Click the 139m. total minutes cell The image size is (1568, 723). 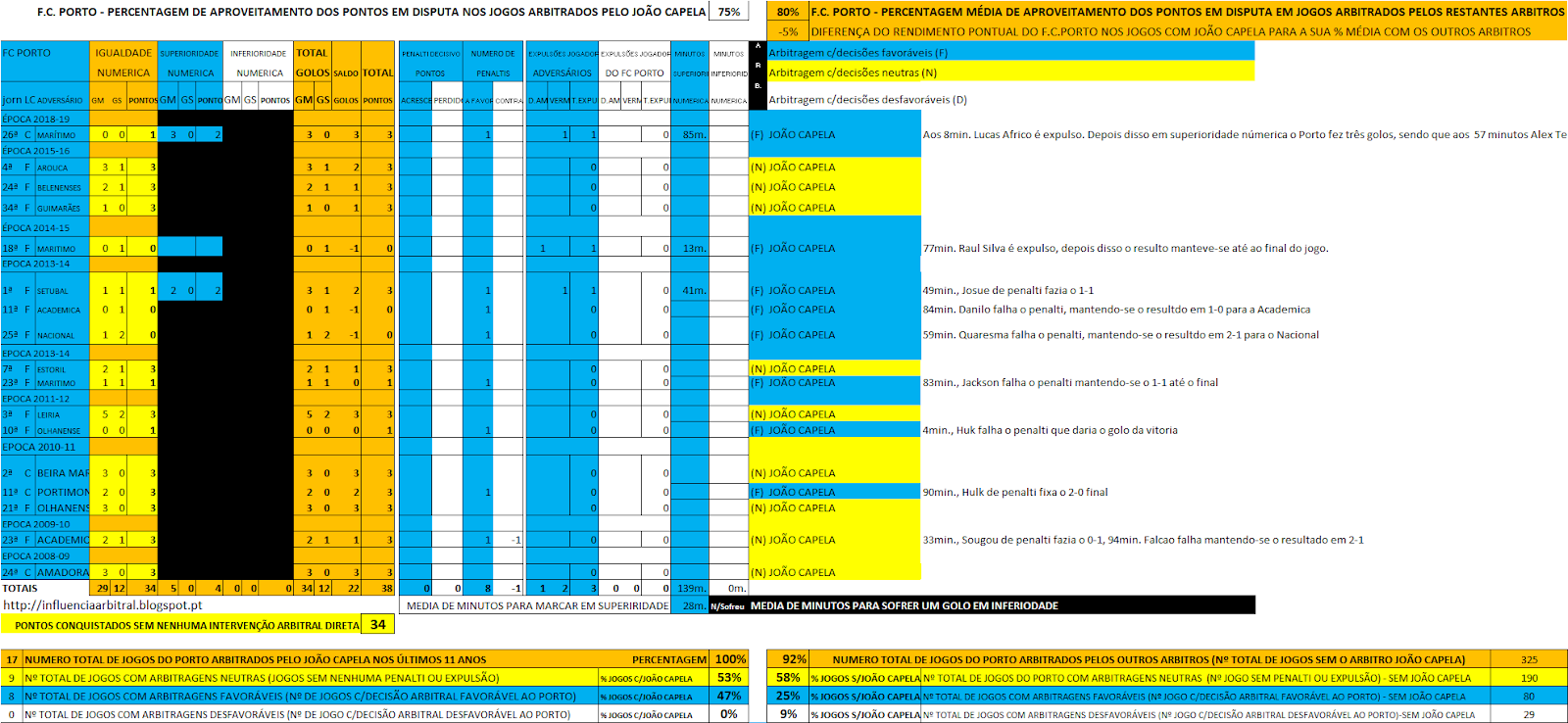691,589
